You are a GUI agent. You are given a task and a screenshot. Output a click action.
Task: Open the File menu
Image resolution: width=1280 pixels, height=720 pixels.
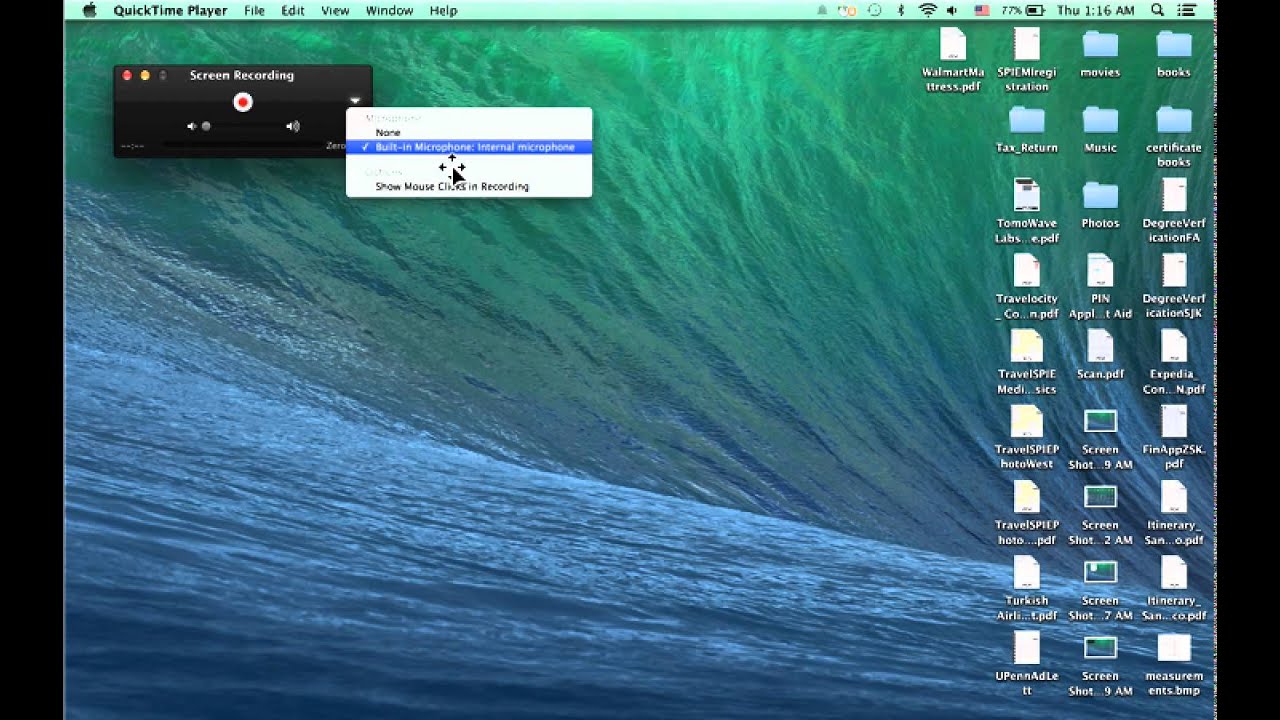click(254, 10)
